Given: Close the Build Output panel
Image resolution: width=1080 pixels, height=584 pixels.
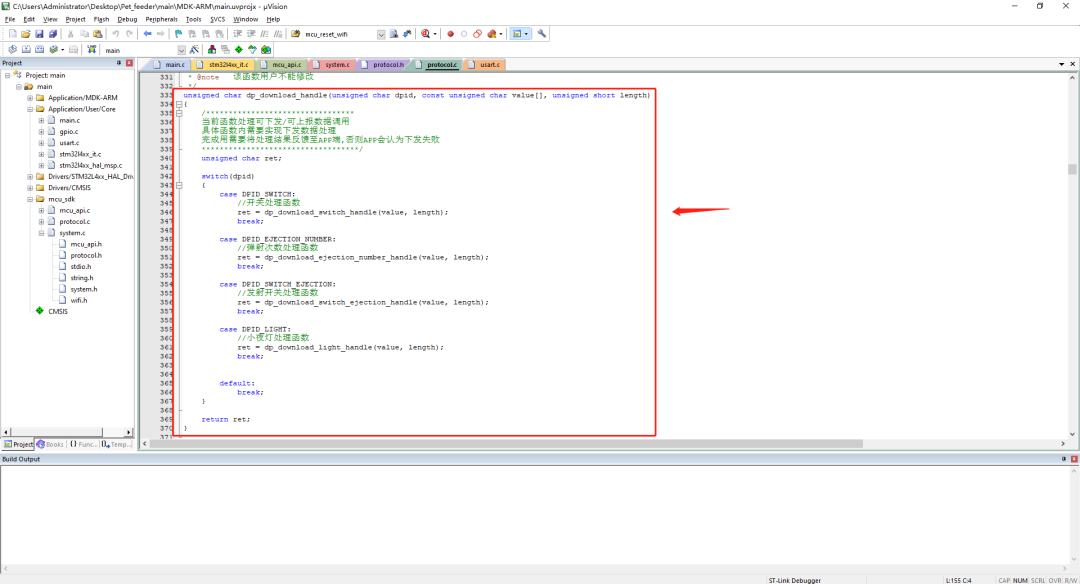Looking at the screenshot, I should tap(1074, 459).
